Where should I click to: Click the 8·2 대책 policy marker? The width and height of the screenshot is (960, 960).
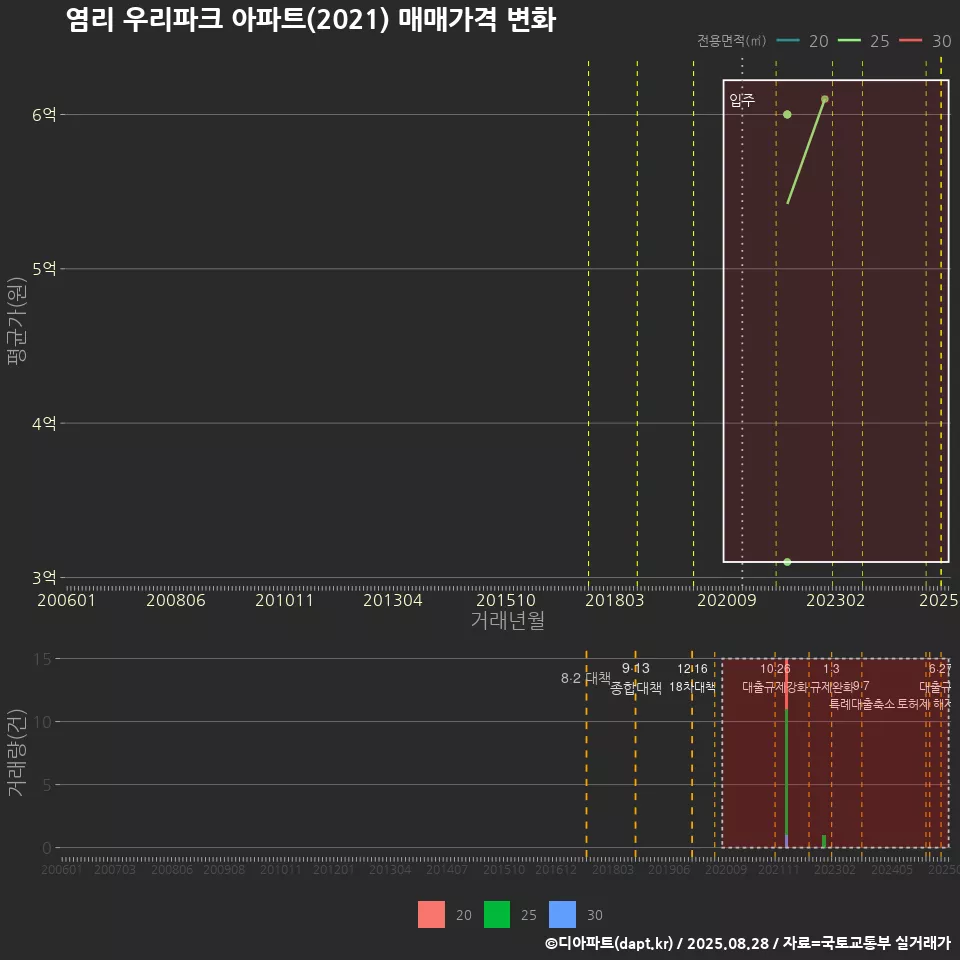click(588, 678)
